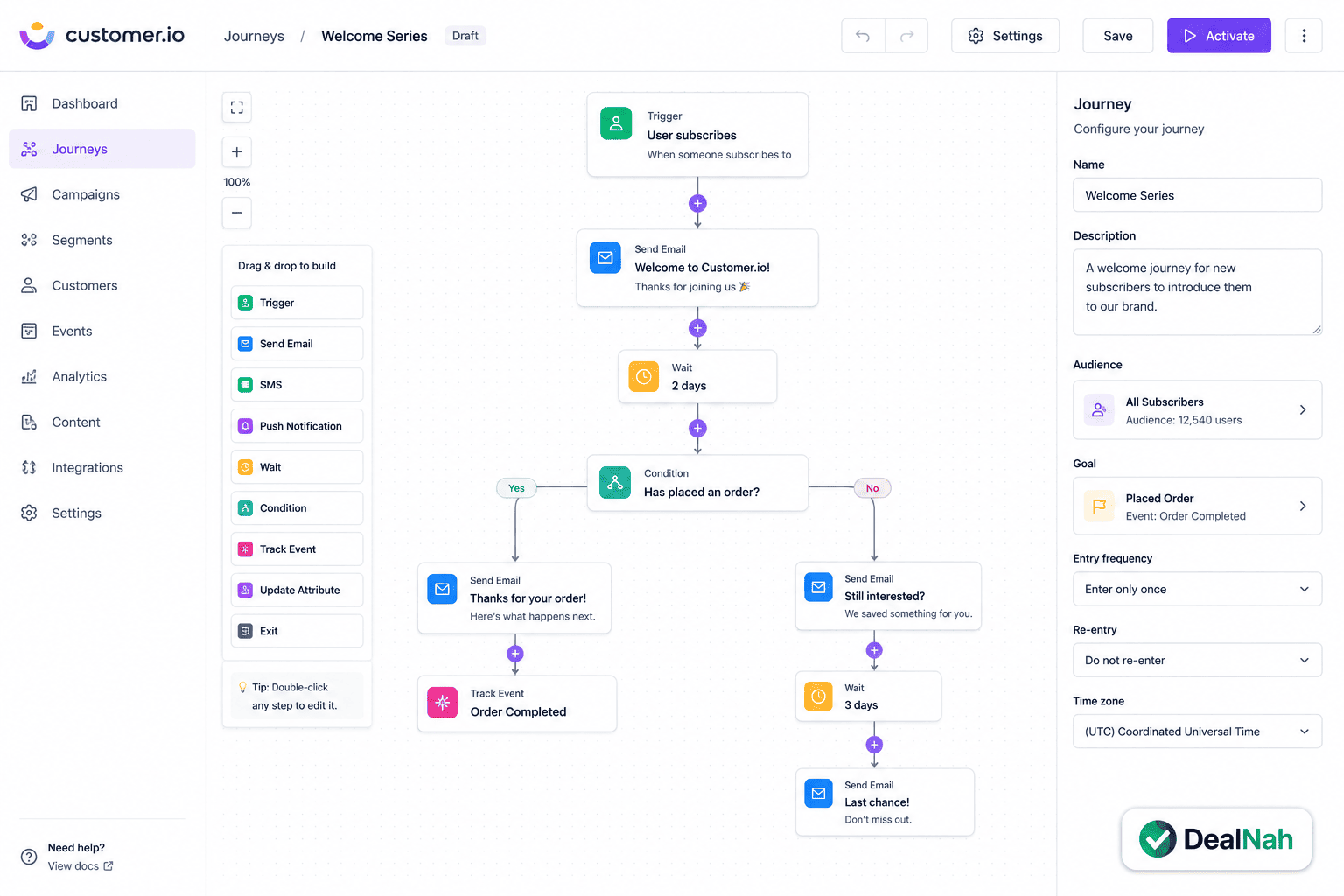Zoom in on the canvas
Screen dimensions: 1344x896
236,151
